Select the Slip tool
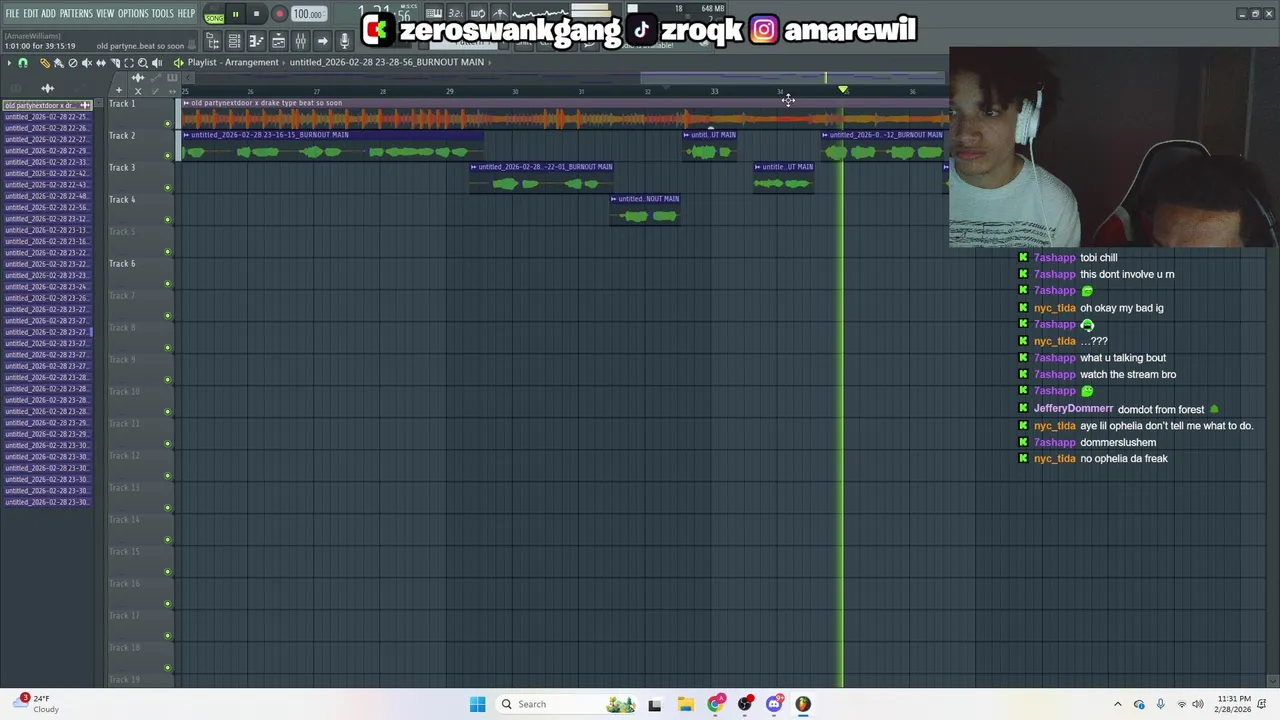This screenshot has height=720, width=1280. (100, 63)
